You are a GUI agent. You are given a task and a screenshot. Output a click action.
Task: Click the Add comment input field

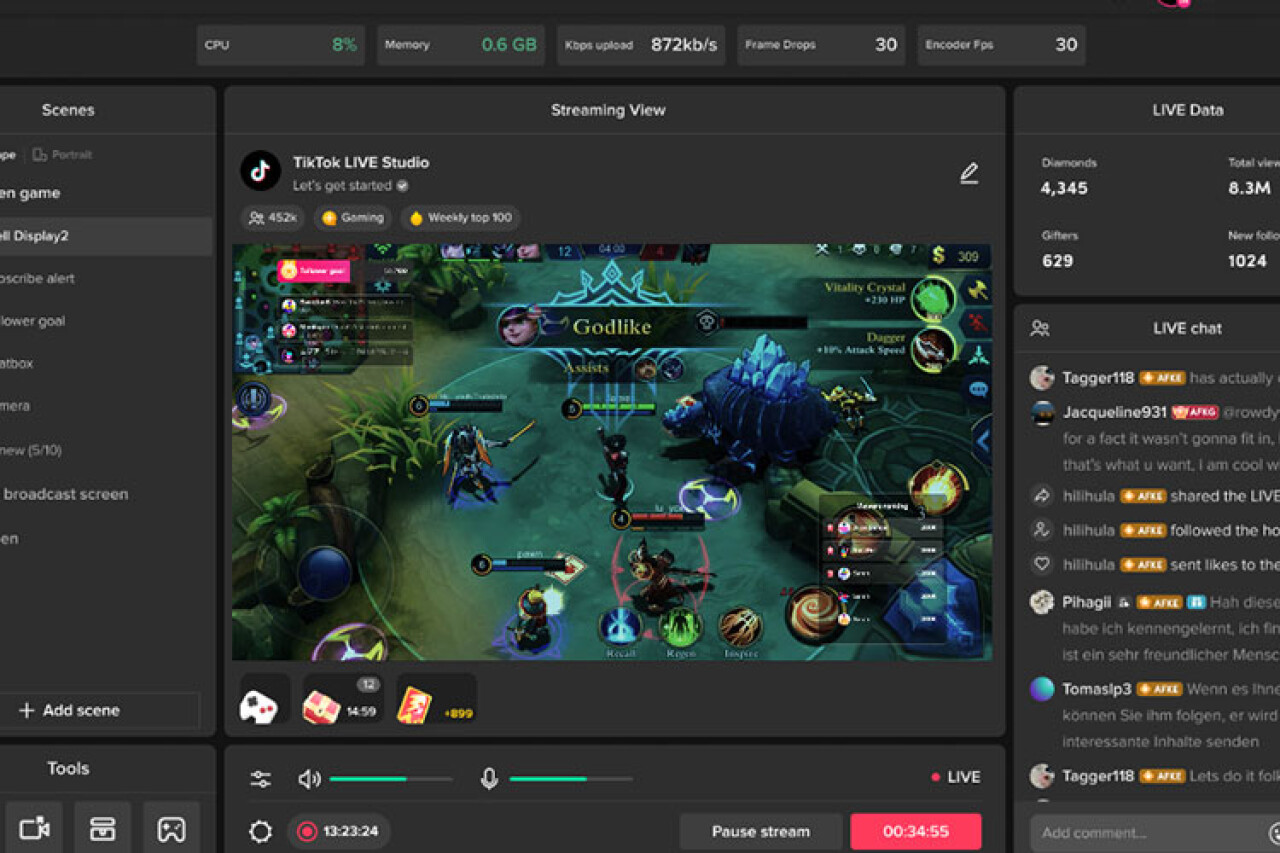coord(1145,833)
